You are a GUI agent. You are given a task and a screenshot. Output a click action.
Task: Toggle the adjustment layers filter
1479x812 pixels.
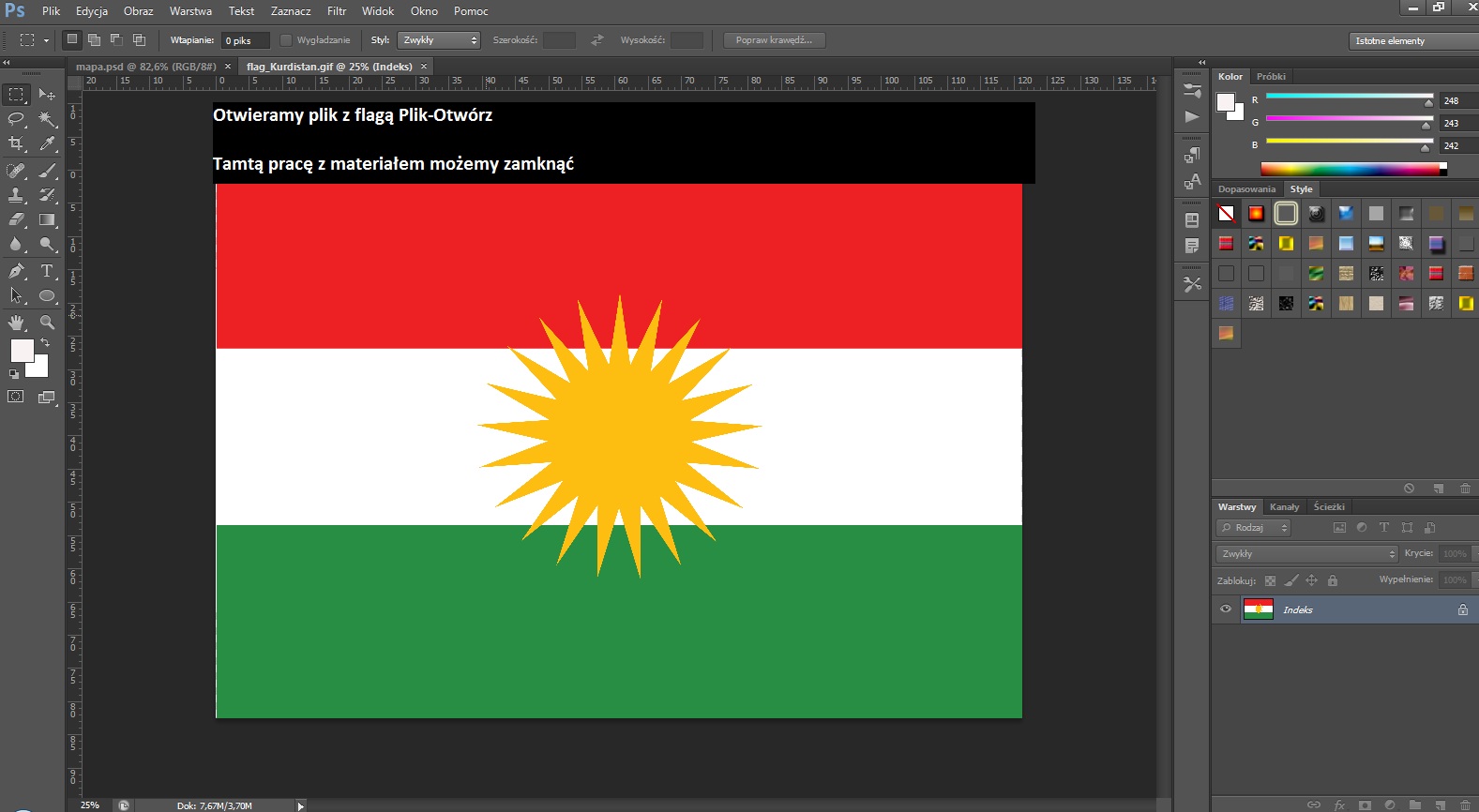point(1362,528)
